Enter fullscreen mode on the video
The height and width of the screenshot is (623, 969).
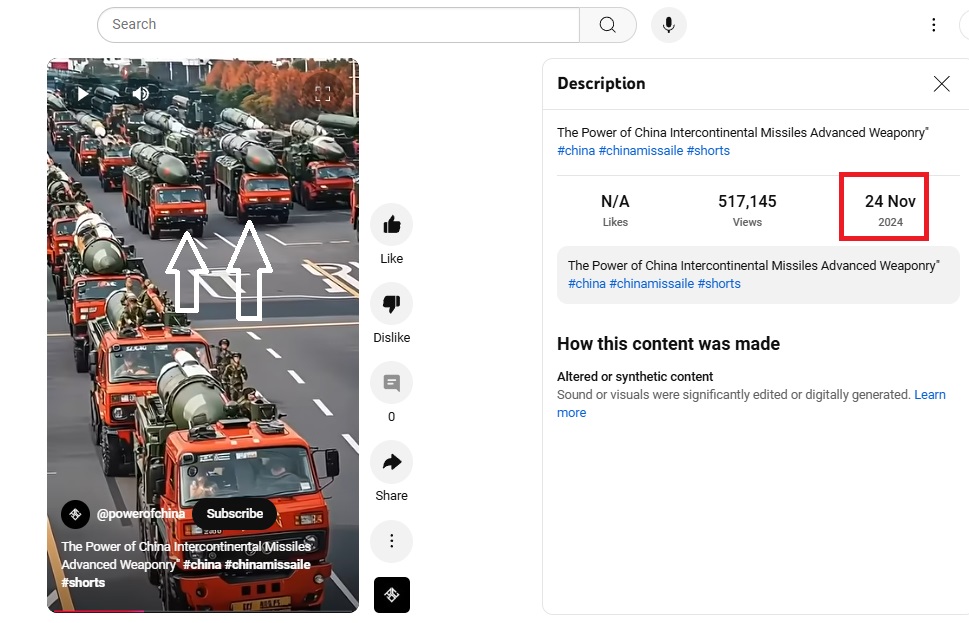tap(323, 94)
